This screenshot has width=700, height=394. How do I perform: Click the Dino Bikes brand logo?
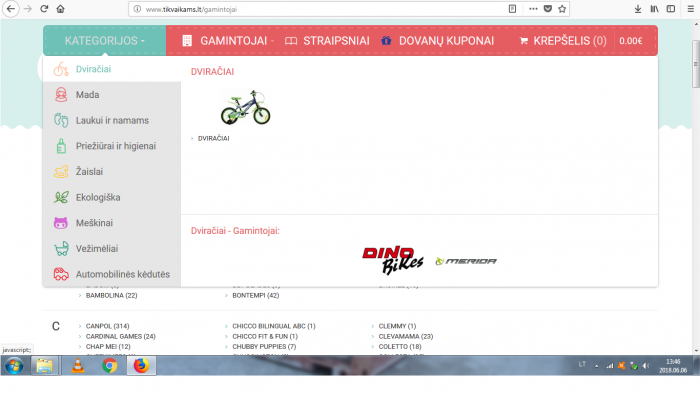pos(392,260)
